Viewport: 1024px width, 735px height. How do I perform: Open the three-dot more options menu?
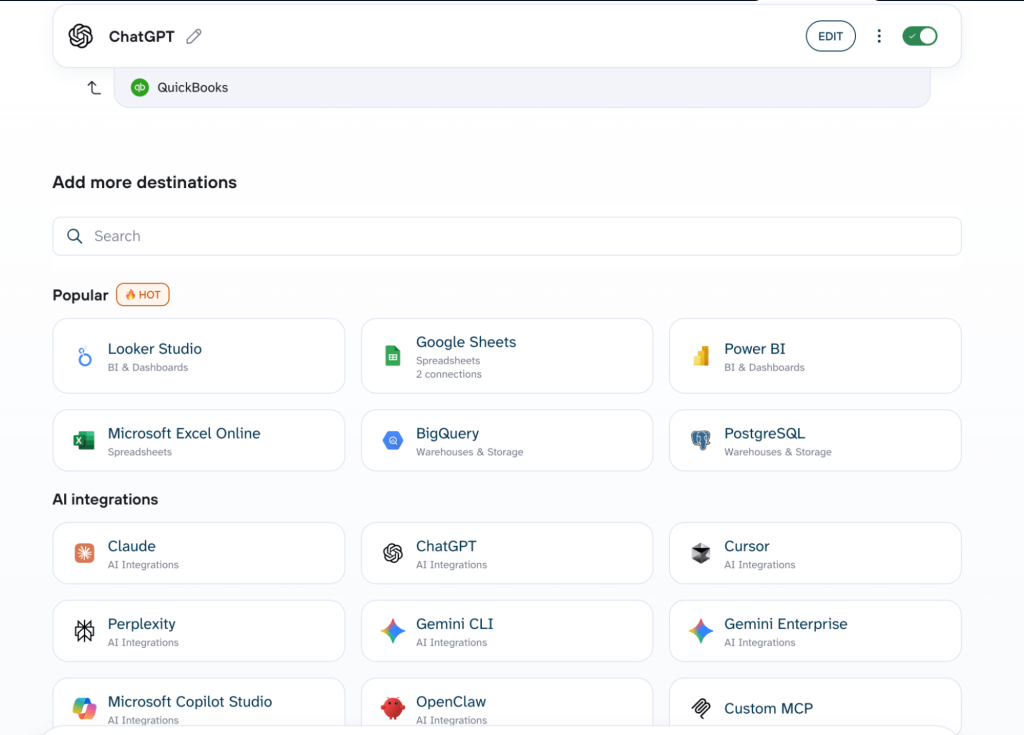coord(879,36)
